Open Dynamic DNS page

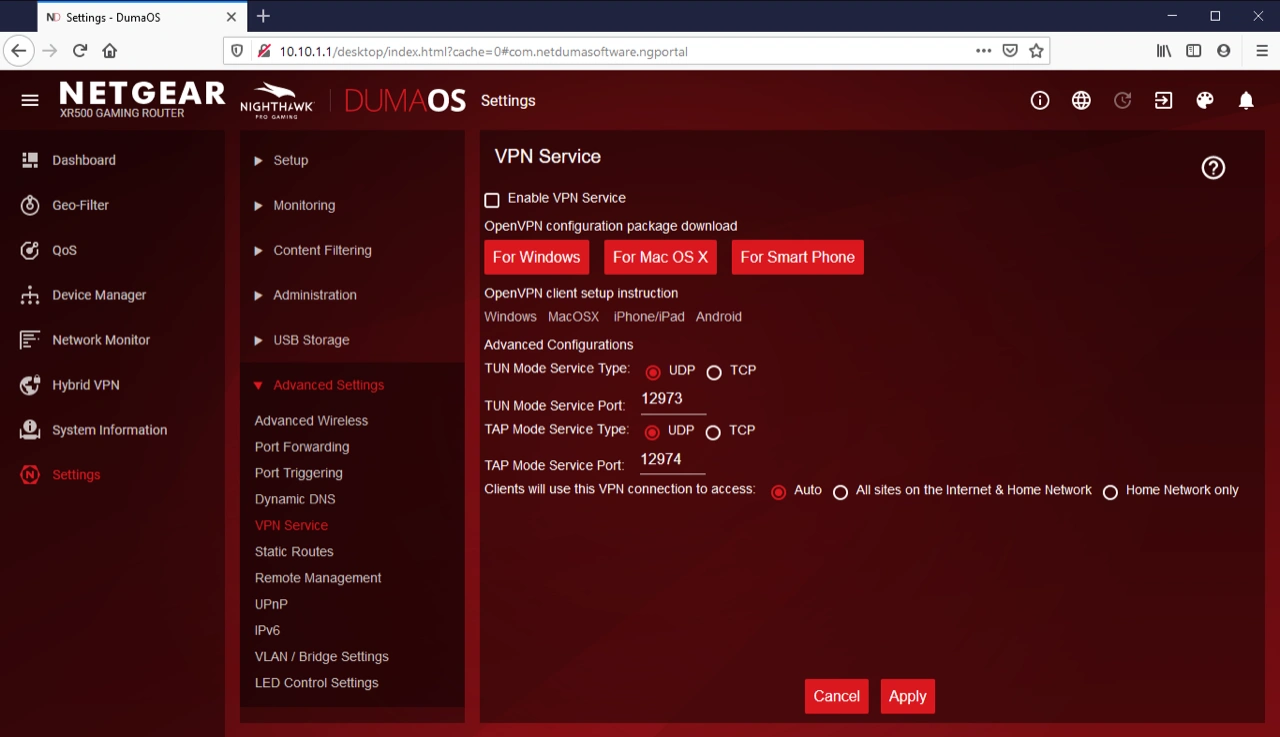click(x=295, y=499)
